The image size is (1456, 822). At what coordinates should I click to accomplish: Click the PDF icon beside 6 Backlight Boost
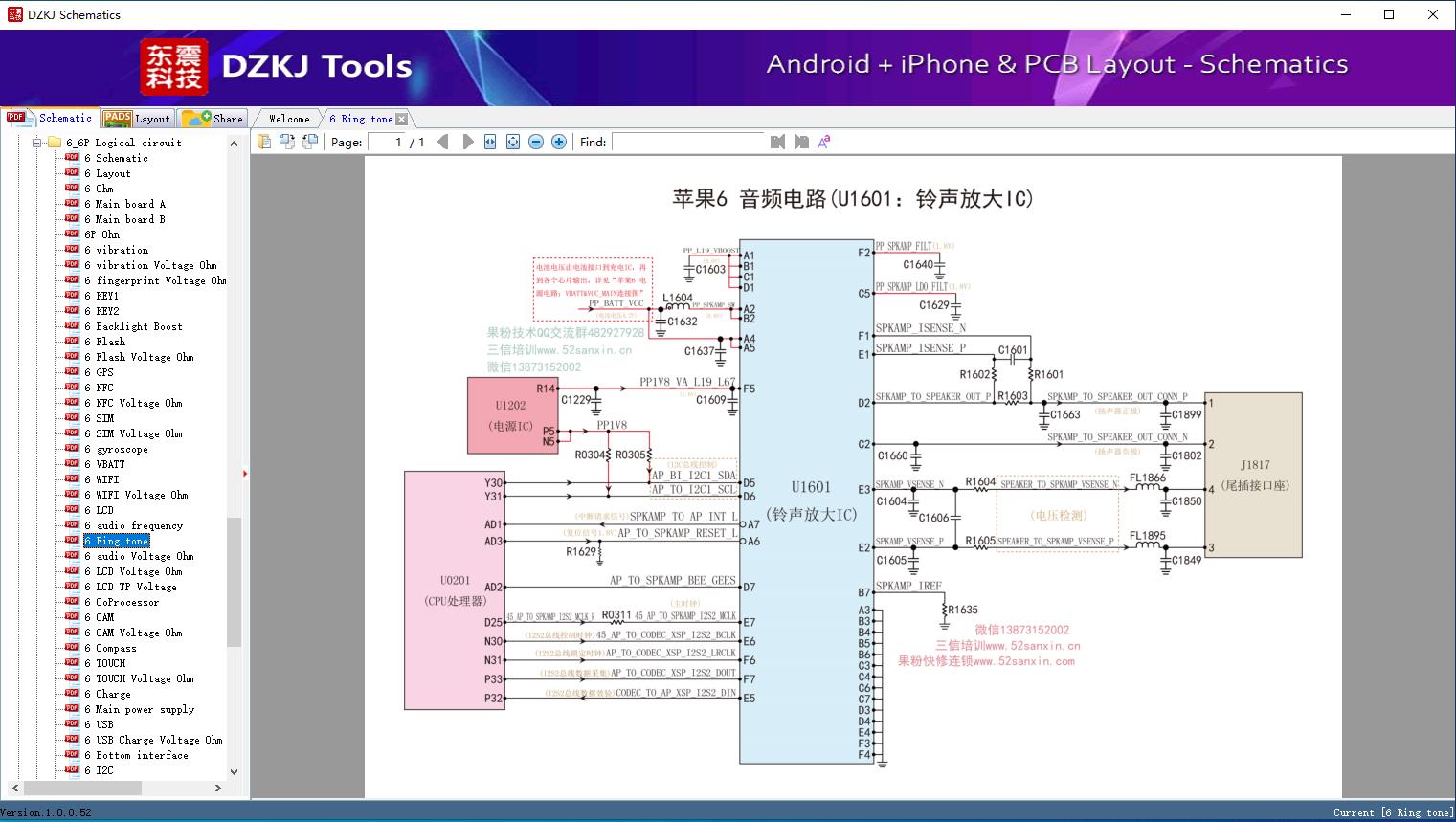[x=72, y=326]
